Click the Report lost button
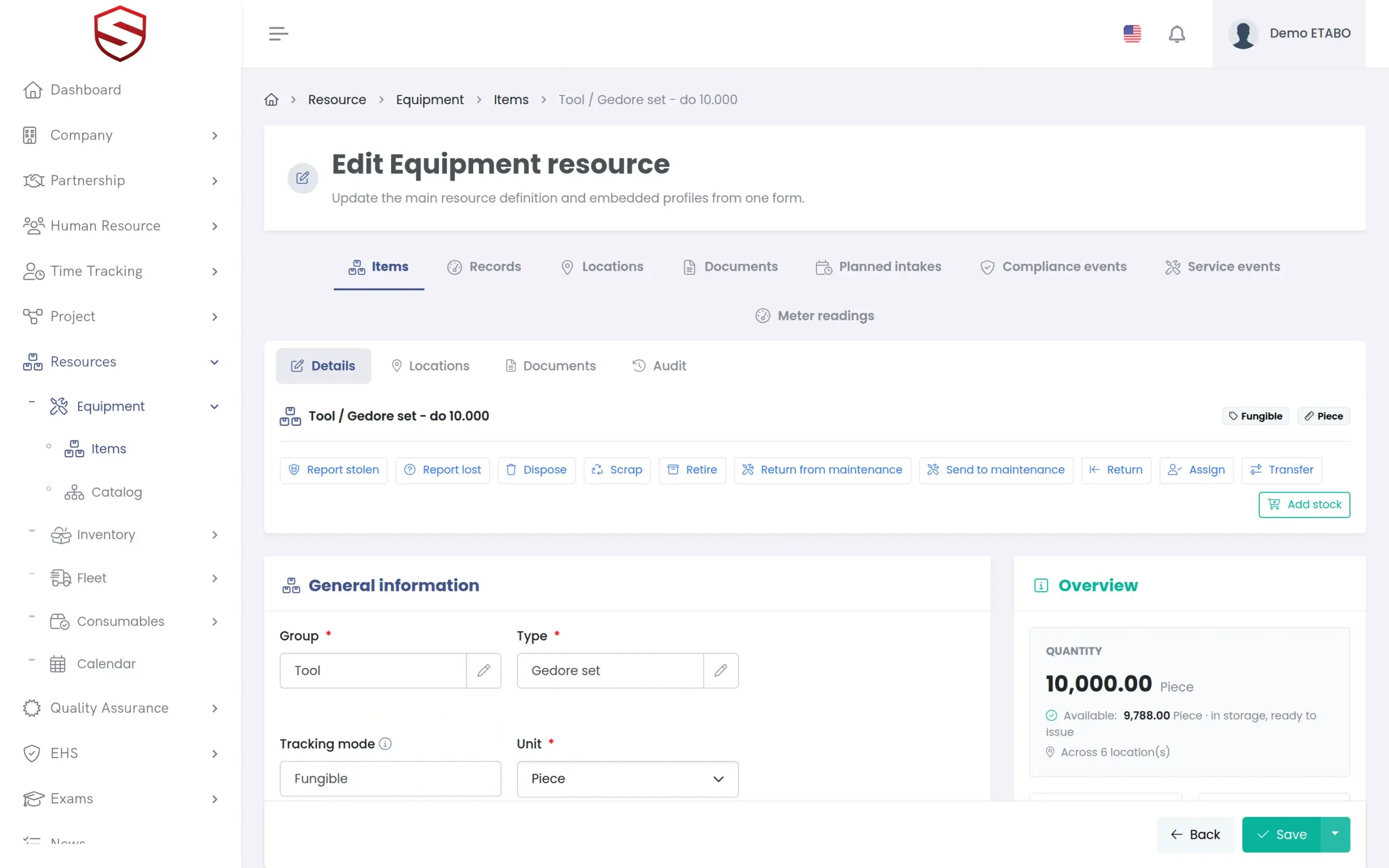1389x868 pixels. [x=442, y=470]
